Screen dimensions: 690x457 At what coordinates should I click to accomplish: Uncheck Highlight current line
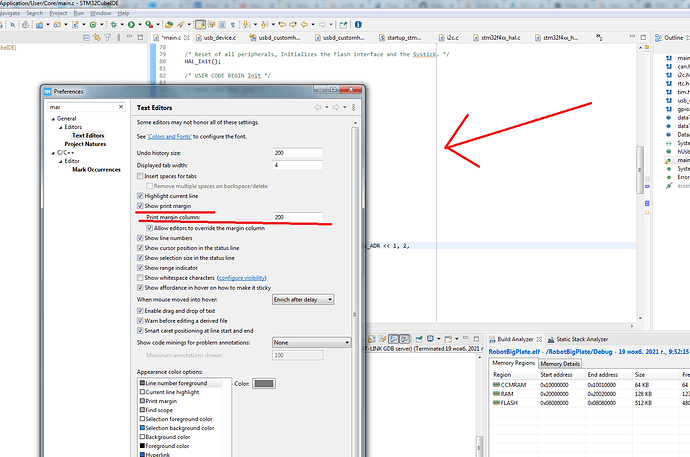[140, 196]
